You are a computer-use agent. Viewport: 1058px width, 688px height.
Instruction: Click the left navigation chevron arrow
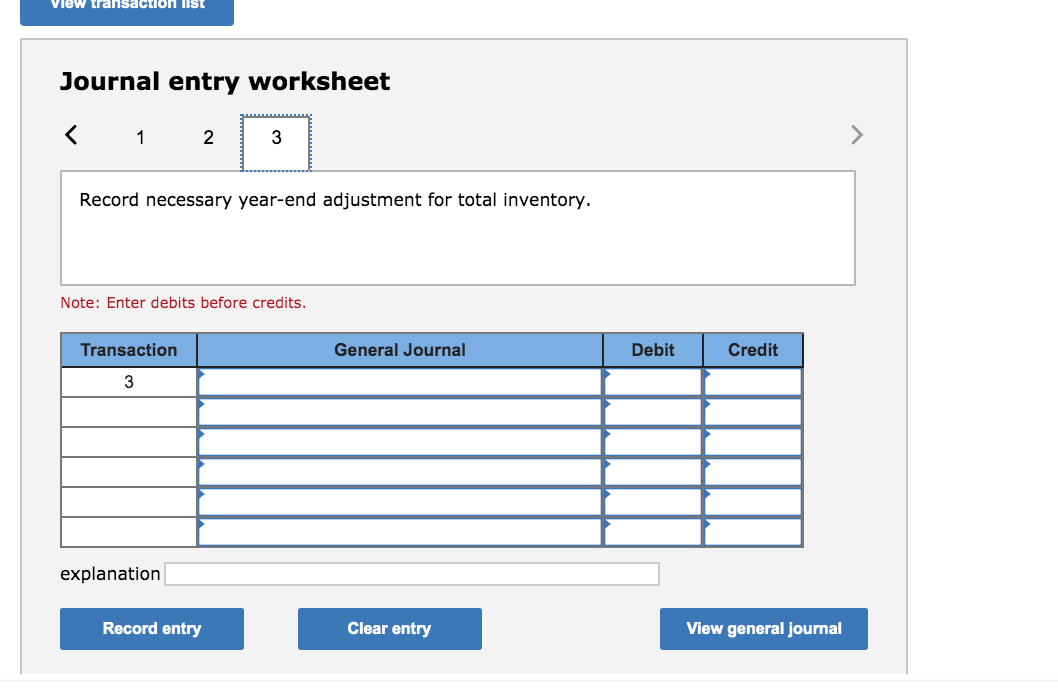pyautogui.click(x=70, y=134)
